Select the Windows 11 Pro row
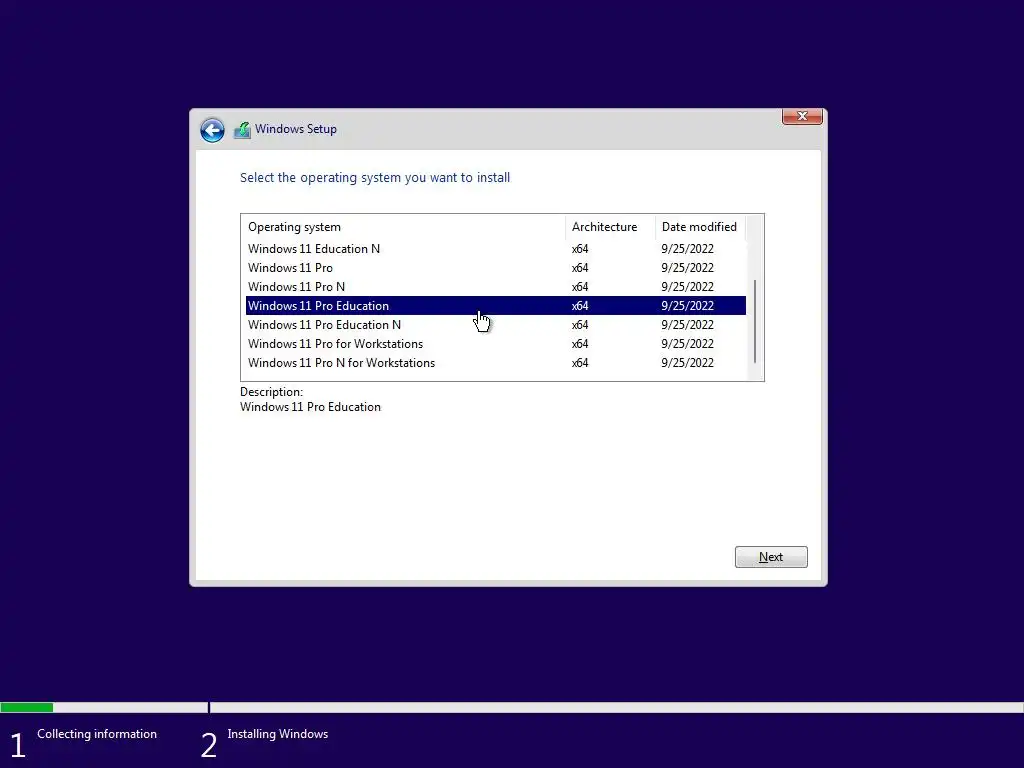Screen dimensions: 1024x768 tap(496, 268)
